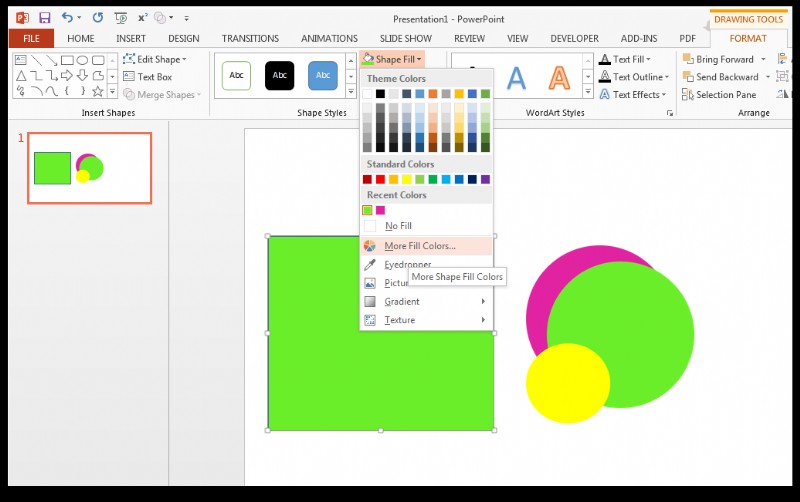Choose the 5-point Star shape

point(98,91)
